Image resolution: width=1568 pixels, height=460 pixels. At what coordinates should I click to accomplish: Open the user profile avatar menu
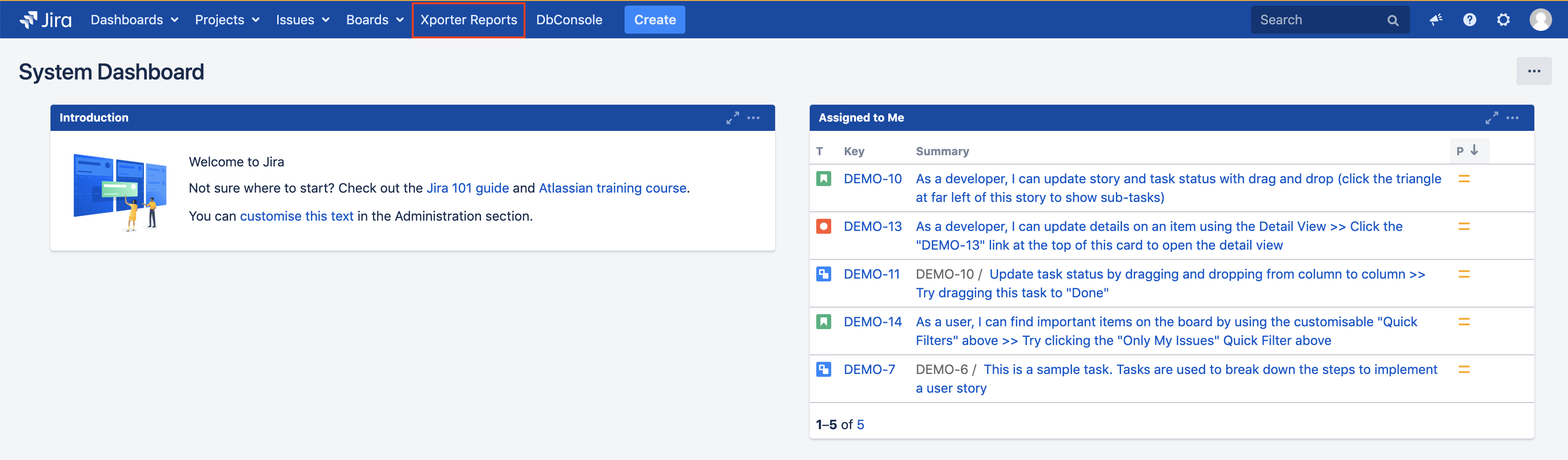(x=1540, y=20)
